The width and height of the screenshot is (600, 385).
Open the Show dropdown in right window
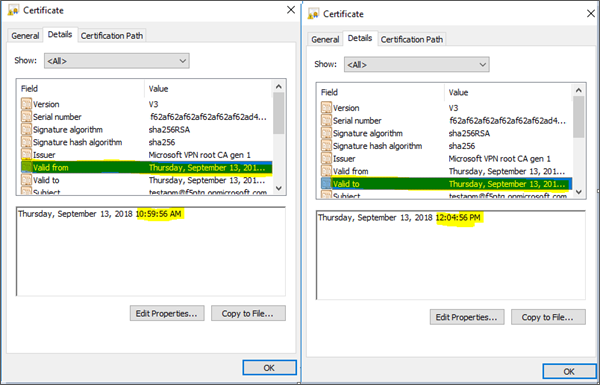point(417,65)
